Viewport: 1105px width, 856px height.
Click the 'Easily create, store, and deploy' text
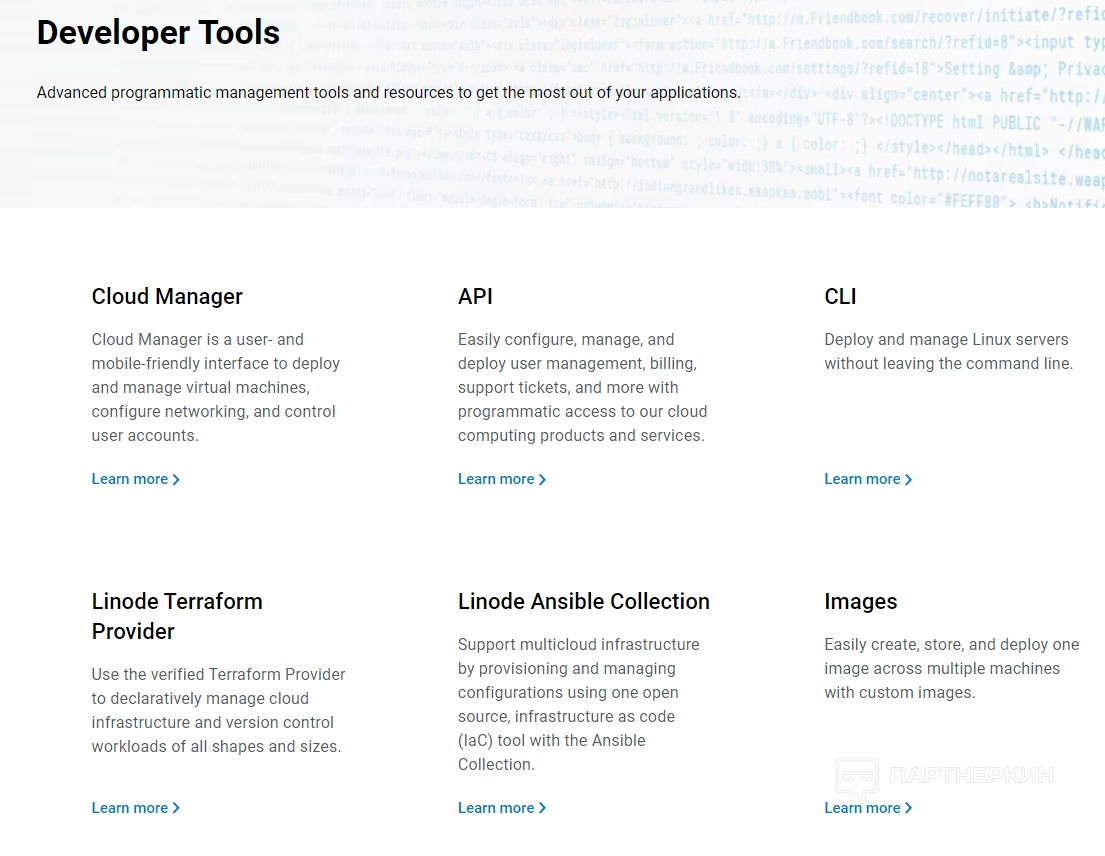click(x=951, y=669)
